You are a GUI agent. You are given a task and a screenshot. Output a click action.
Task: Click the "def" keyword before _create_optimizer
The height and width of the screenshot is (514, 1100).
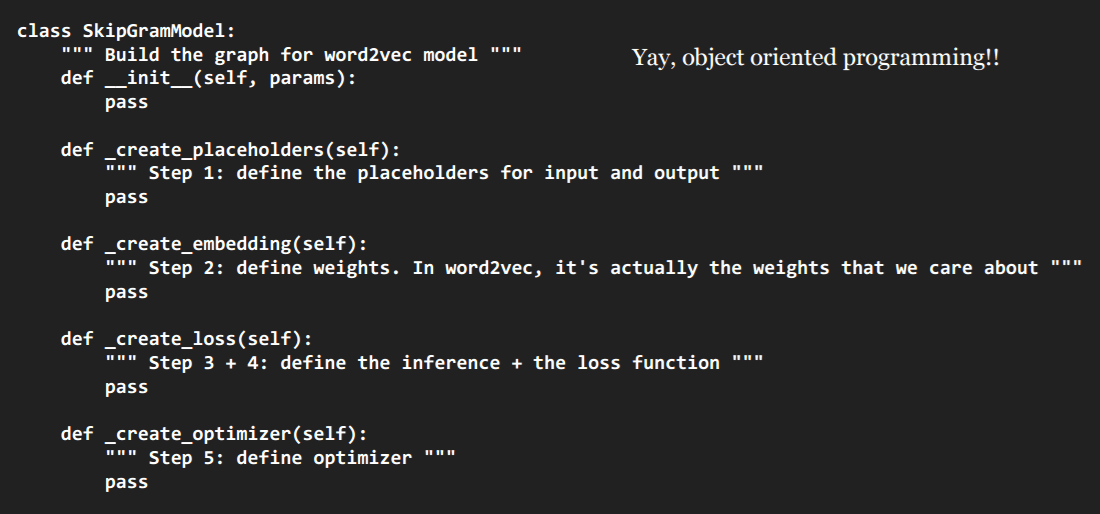[x=77, y=434]
